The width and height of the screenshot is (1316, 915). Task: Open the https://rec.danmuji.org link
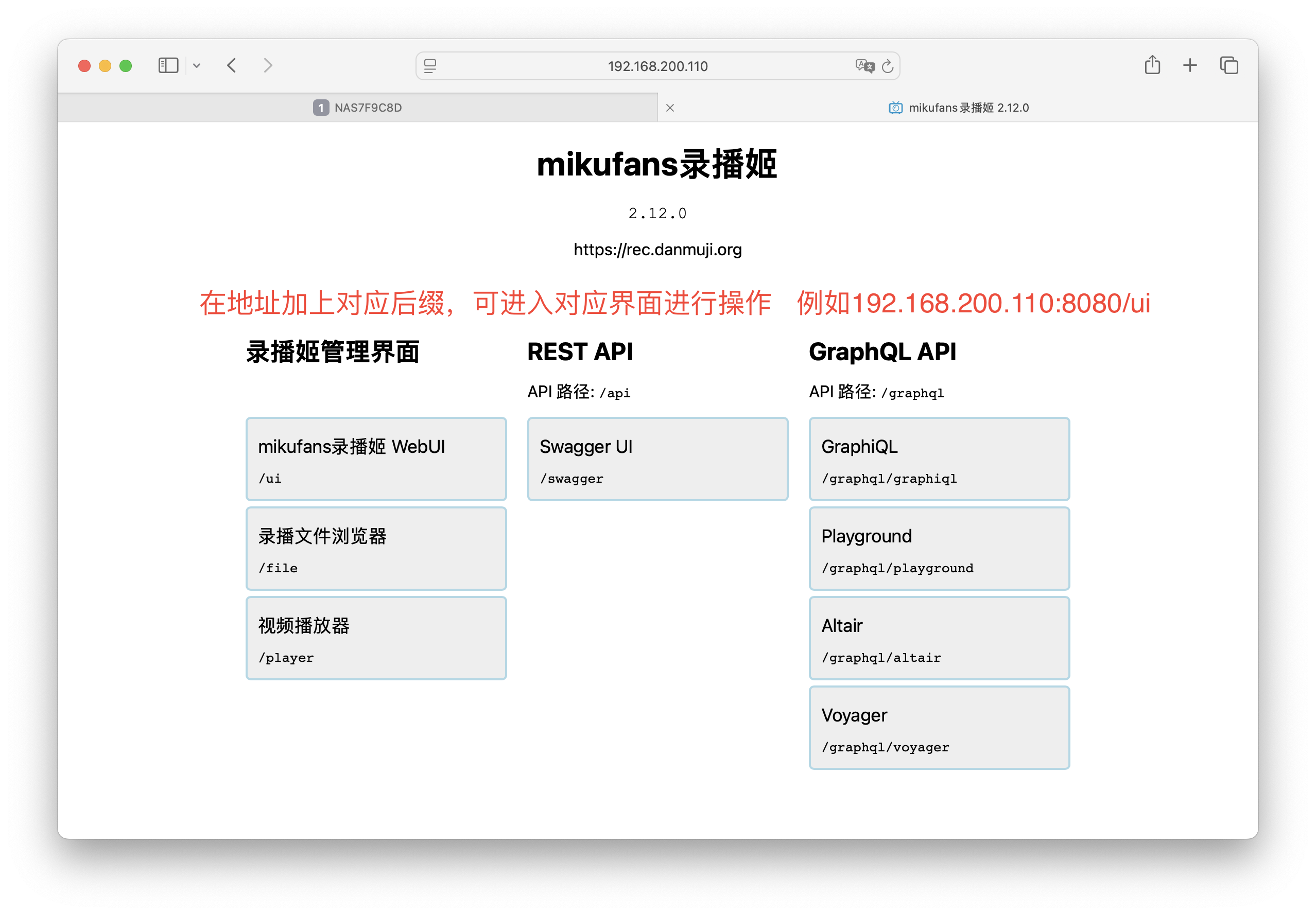pyautogui.click(x=657, y=249)
